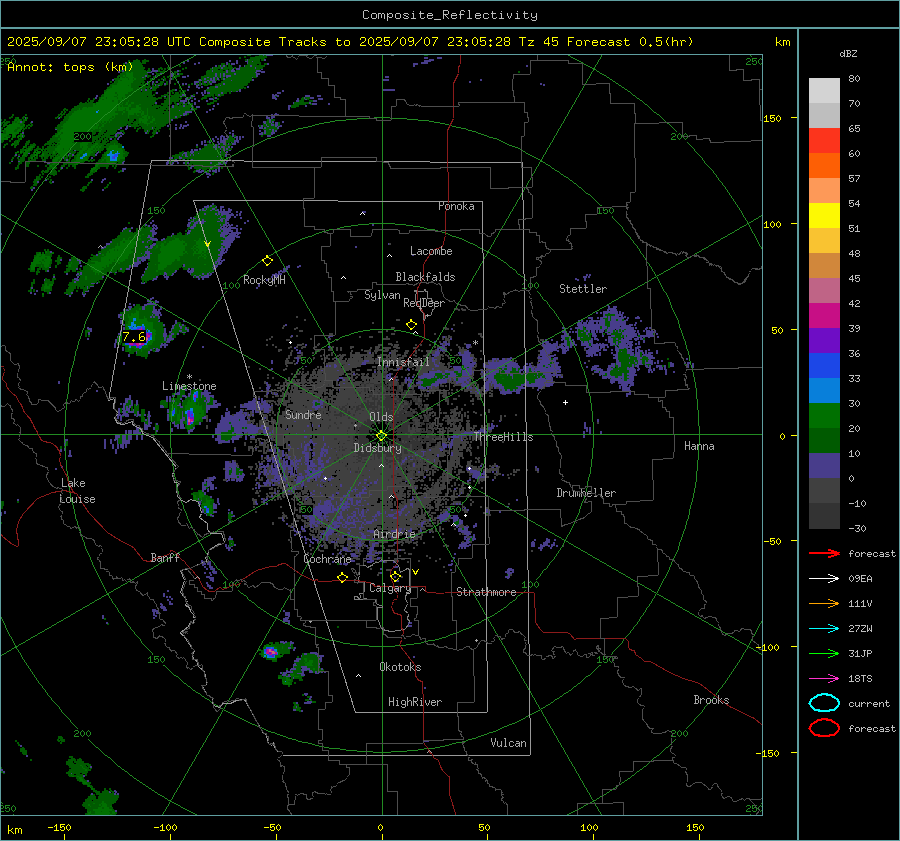Click the Limestone label
This screenshot has height=841, width=900.
tap(189, 386)
